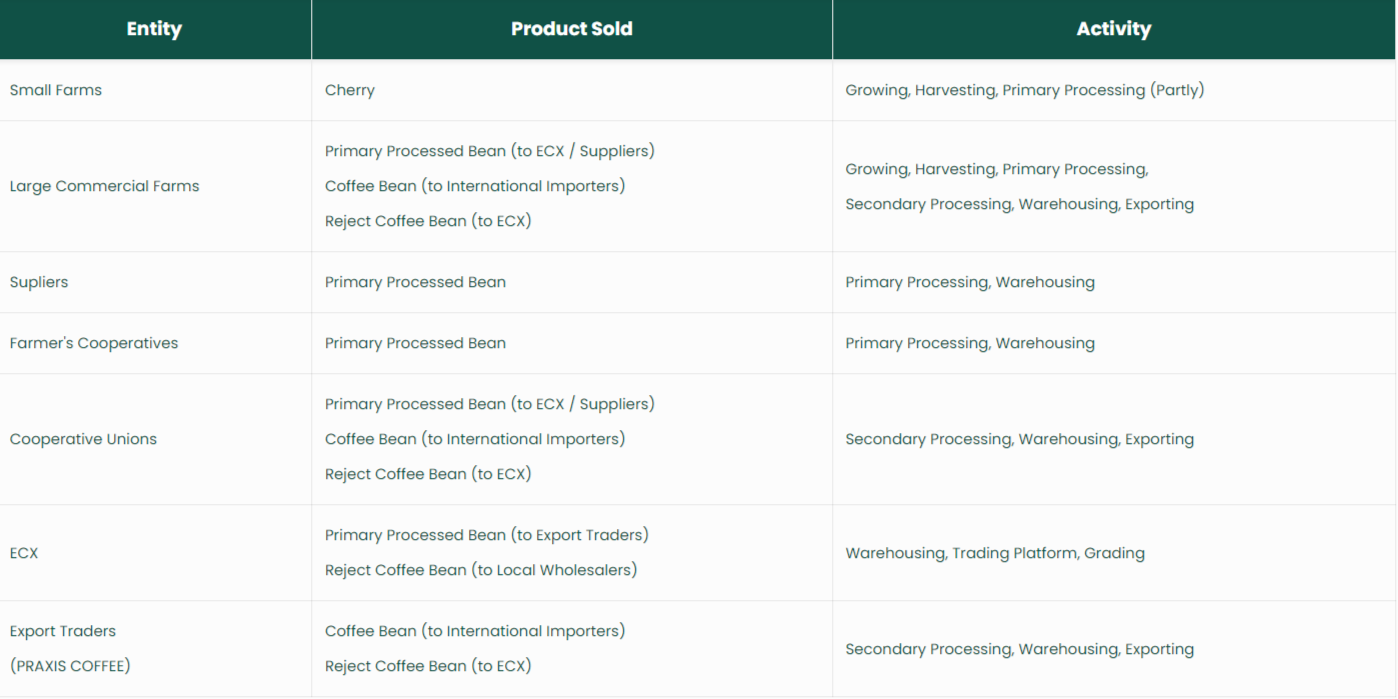The height and width of the screenshot is (699, 1398).
Task: Click the Supliers entity cell
Action: tap(39, 282)
